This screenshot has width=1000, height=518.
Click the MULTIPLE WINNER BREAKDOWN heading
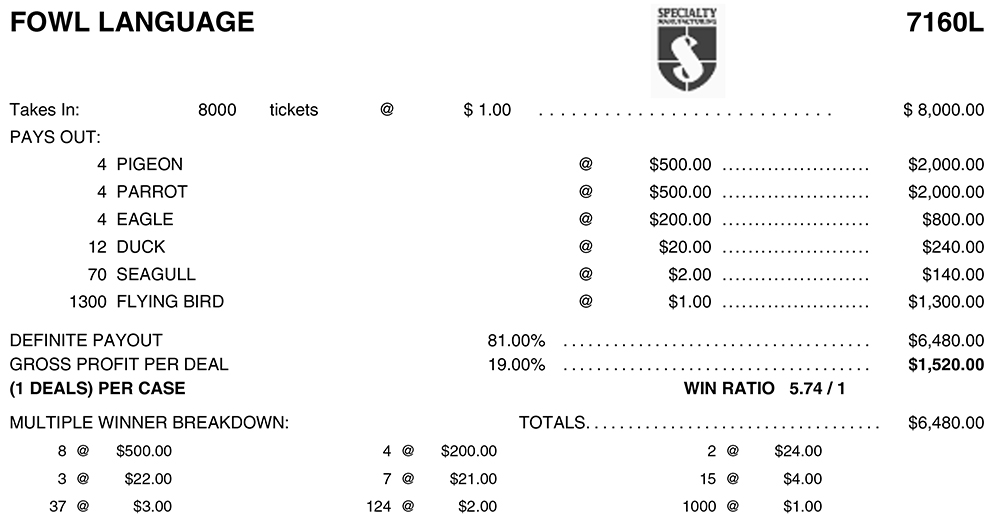coord(149,423)
